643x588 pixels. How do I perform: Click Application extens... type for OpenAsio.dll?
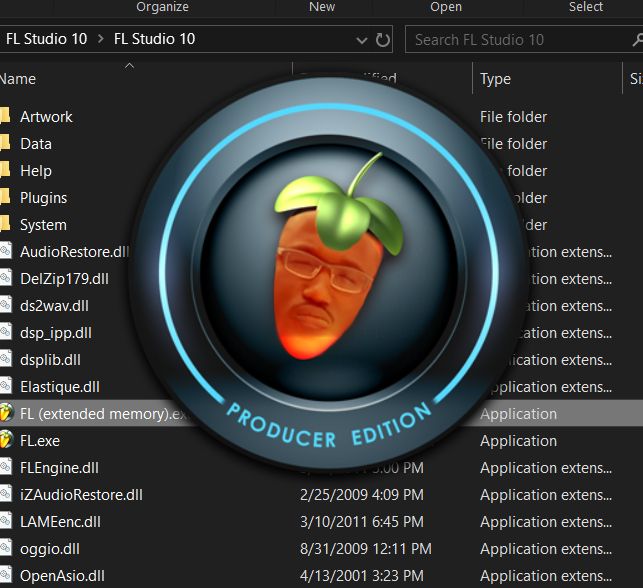click(546, 576)
